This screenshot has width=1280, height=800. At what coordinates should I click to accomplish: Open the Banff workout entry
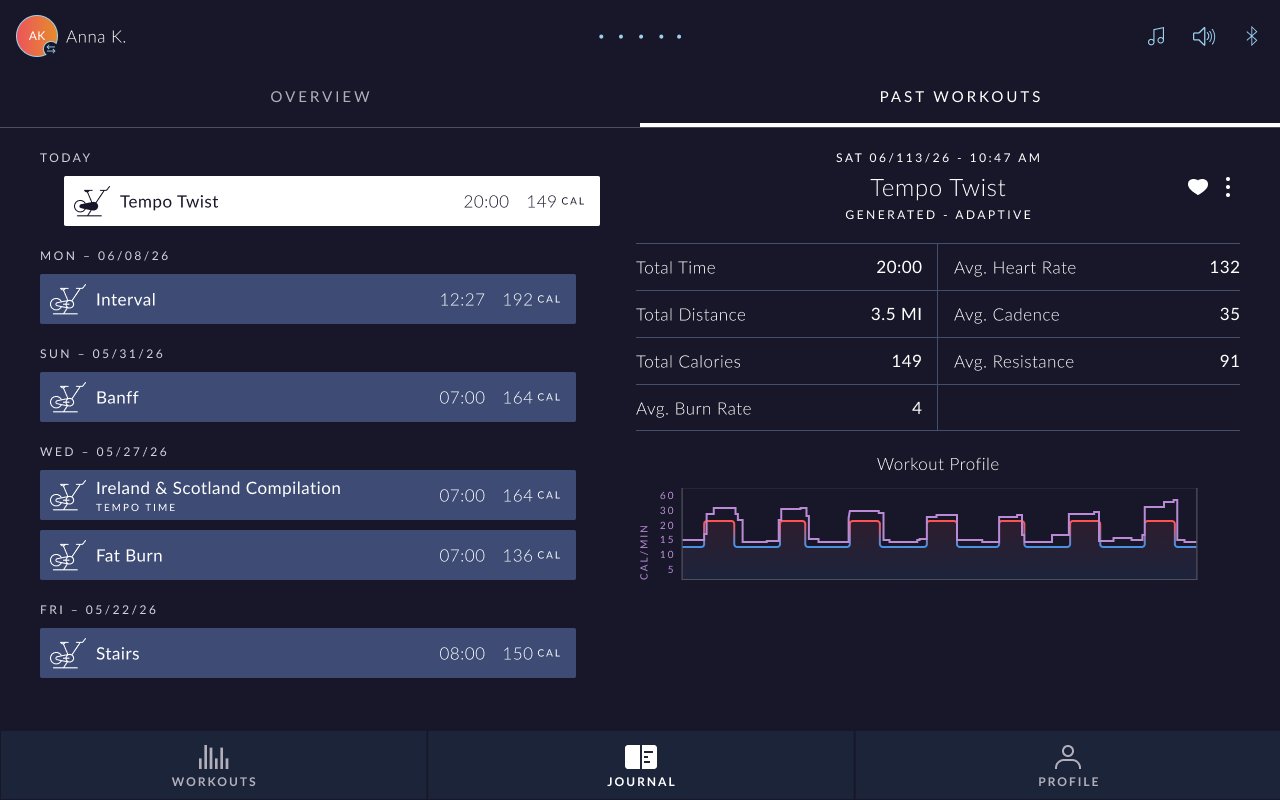[x=308, y=397]
